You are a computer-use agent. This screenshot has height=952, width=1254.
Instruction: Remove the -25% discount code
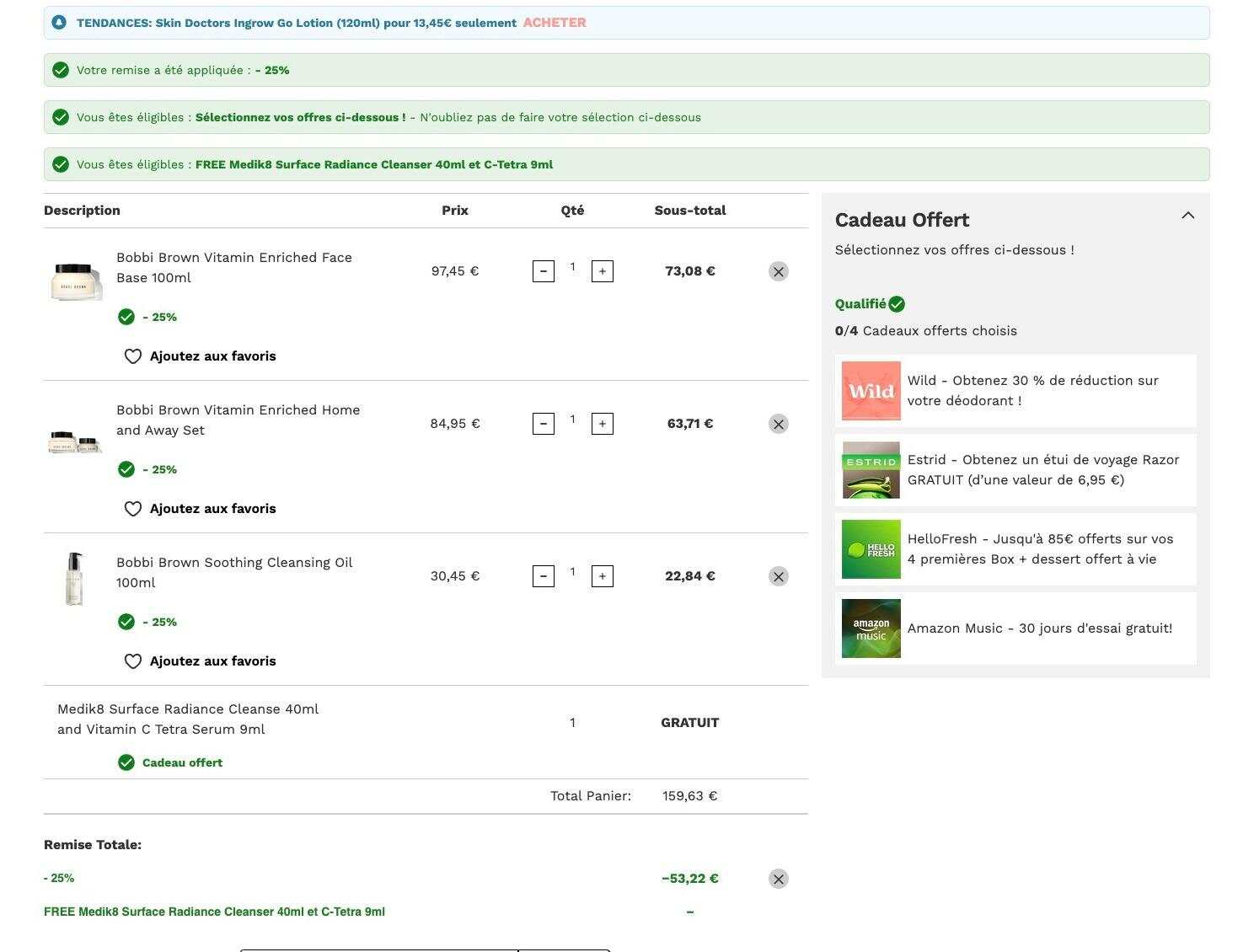click(x=779, y=879)
